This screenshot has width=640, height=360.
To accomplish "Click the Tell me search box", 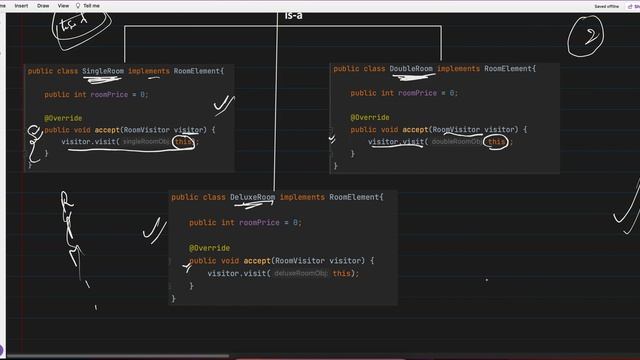I will pyautogui.click(x=91, y=6).
